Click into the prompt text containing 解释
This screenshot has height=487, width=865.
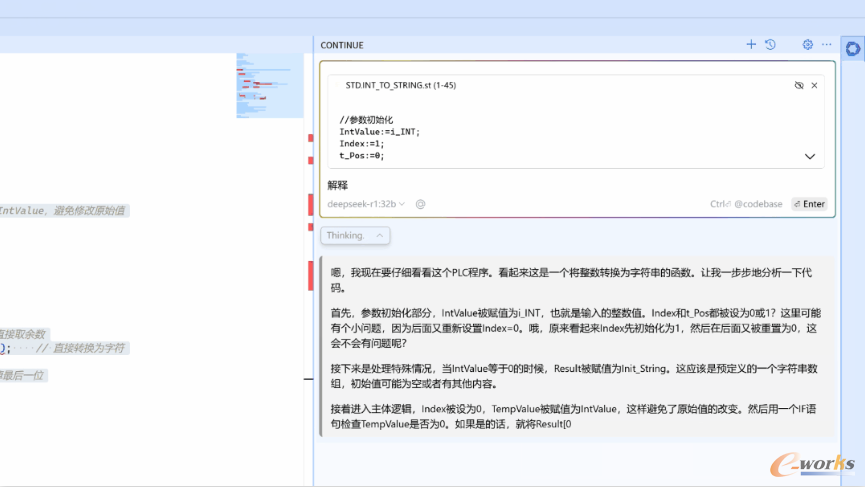[338, 185]
